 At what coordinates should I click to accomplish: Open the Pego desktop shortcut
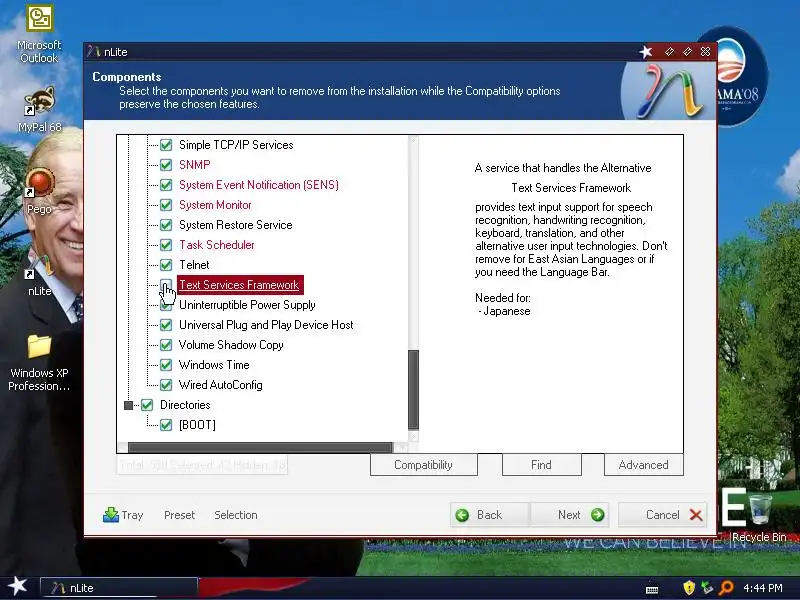(x=39, y=191)
